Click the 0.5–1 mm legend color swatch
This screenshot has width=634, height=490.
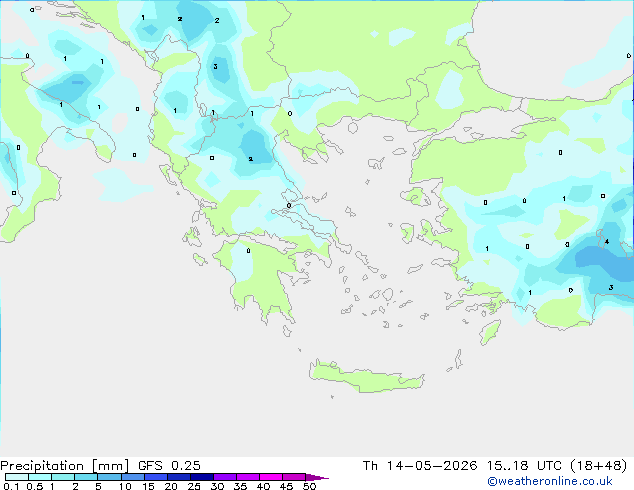point(40,477)
